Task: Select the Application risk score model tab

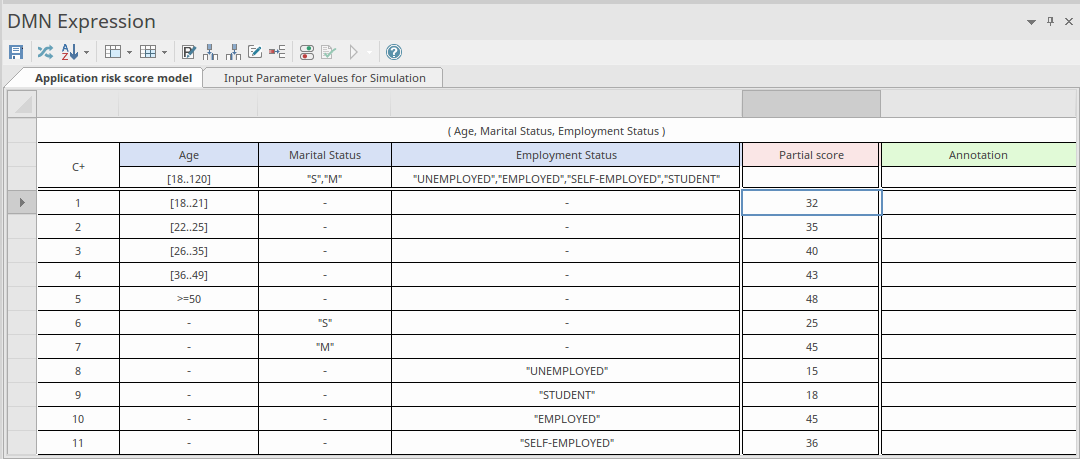Action: coord(113,78)
